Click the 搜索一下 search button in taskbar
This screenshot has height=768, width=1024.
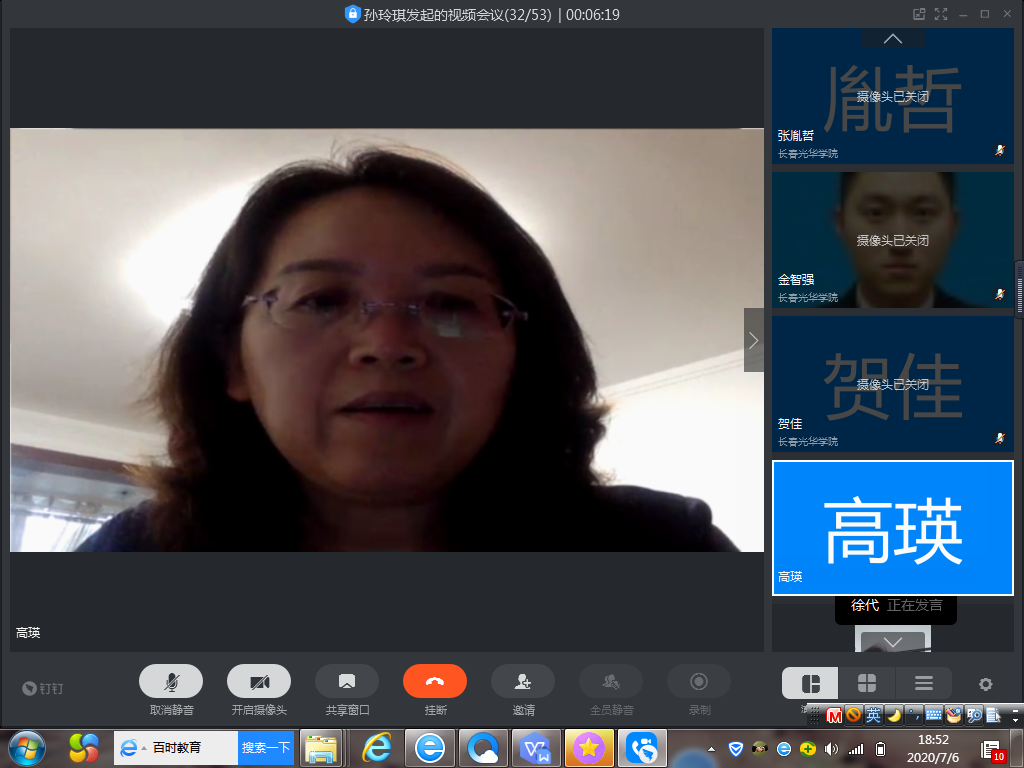[x=265, y=748]
